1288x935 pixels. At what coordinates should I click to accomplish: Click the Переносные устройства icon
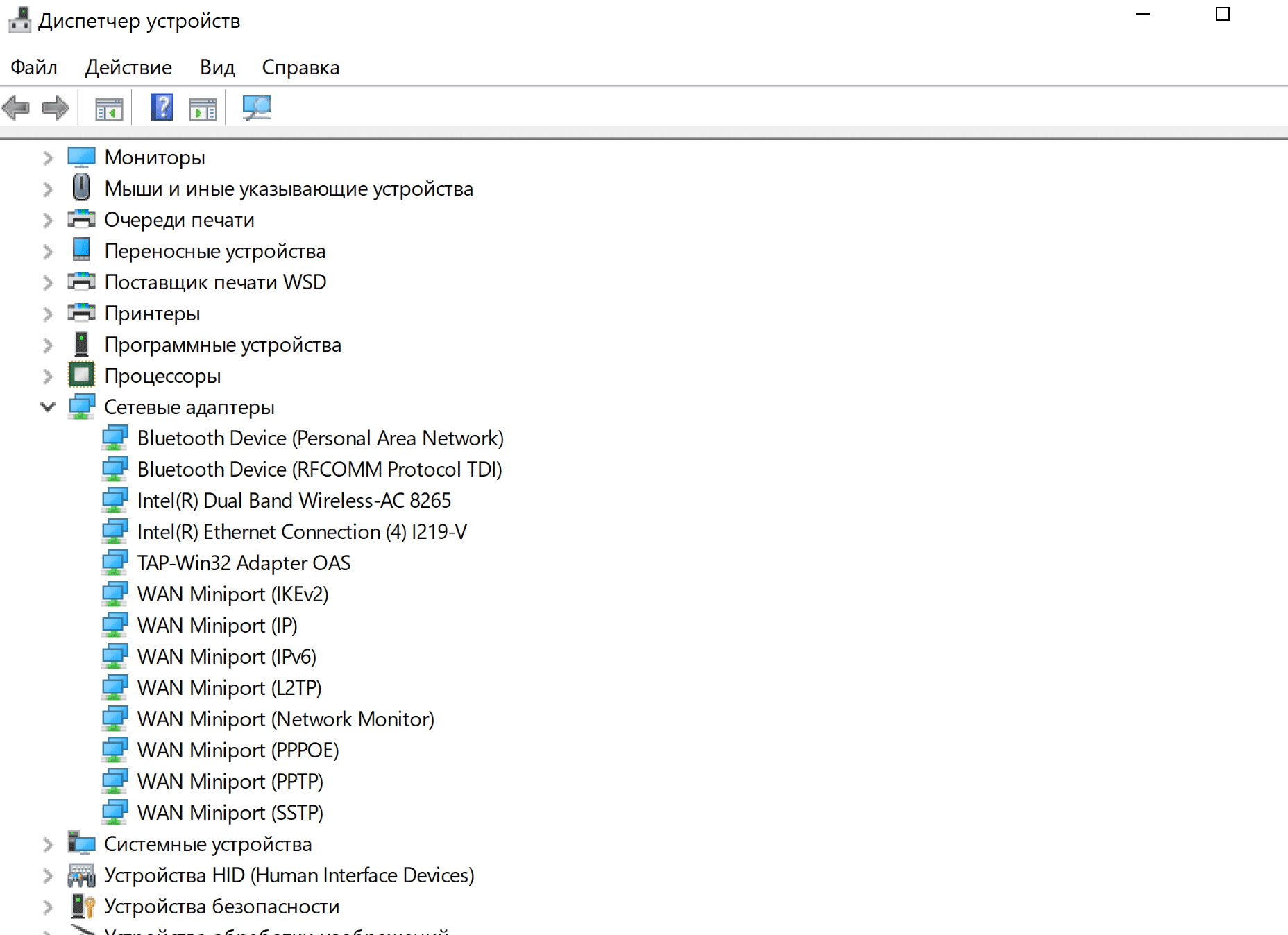[x=81, y=250]
